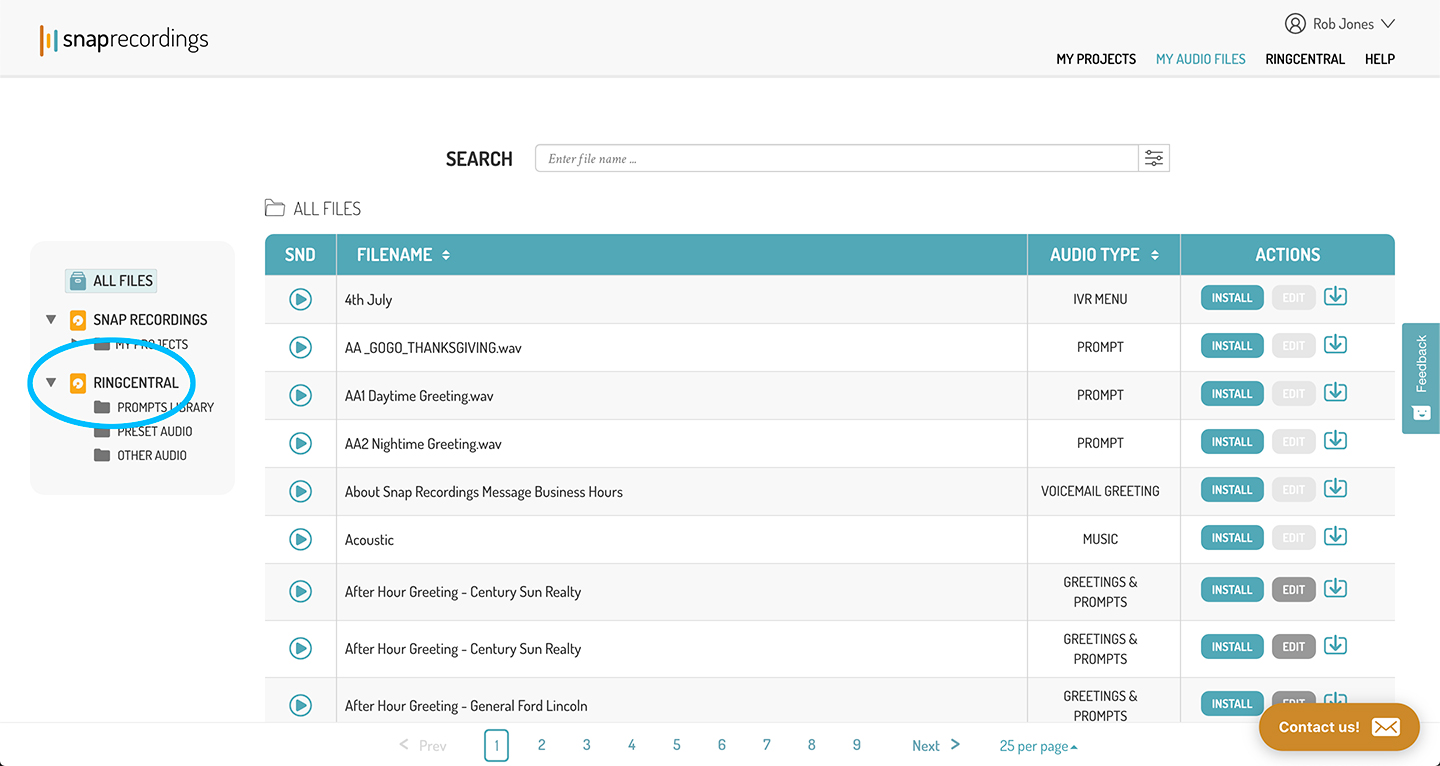Download AA _GOGO_THANKSGIVING.wav
This screenshot has width=1440, height=766.
coord(1335,345)
